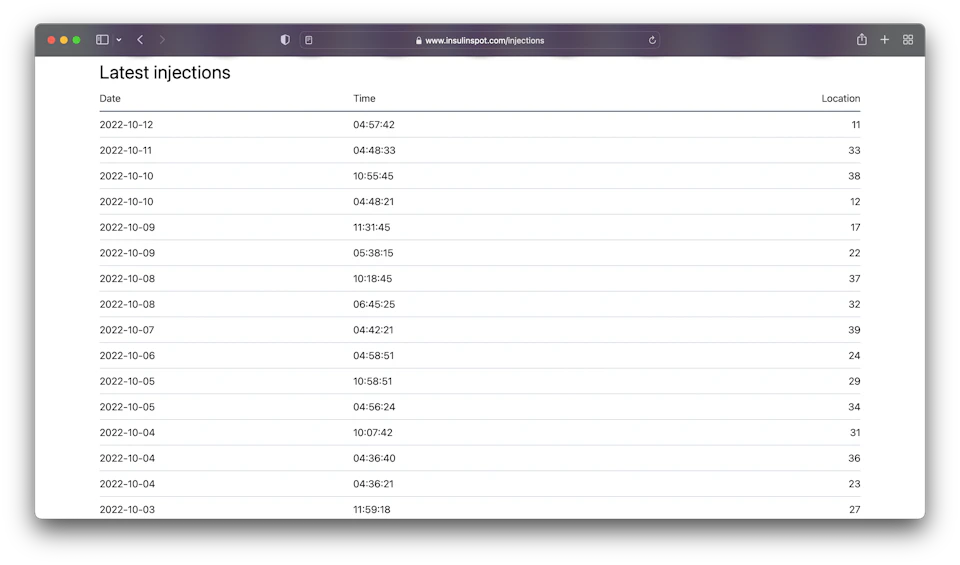The image size is (960, 565).
Task: Show the tab overview grid
Action: coord(908,40)
